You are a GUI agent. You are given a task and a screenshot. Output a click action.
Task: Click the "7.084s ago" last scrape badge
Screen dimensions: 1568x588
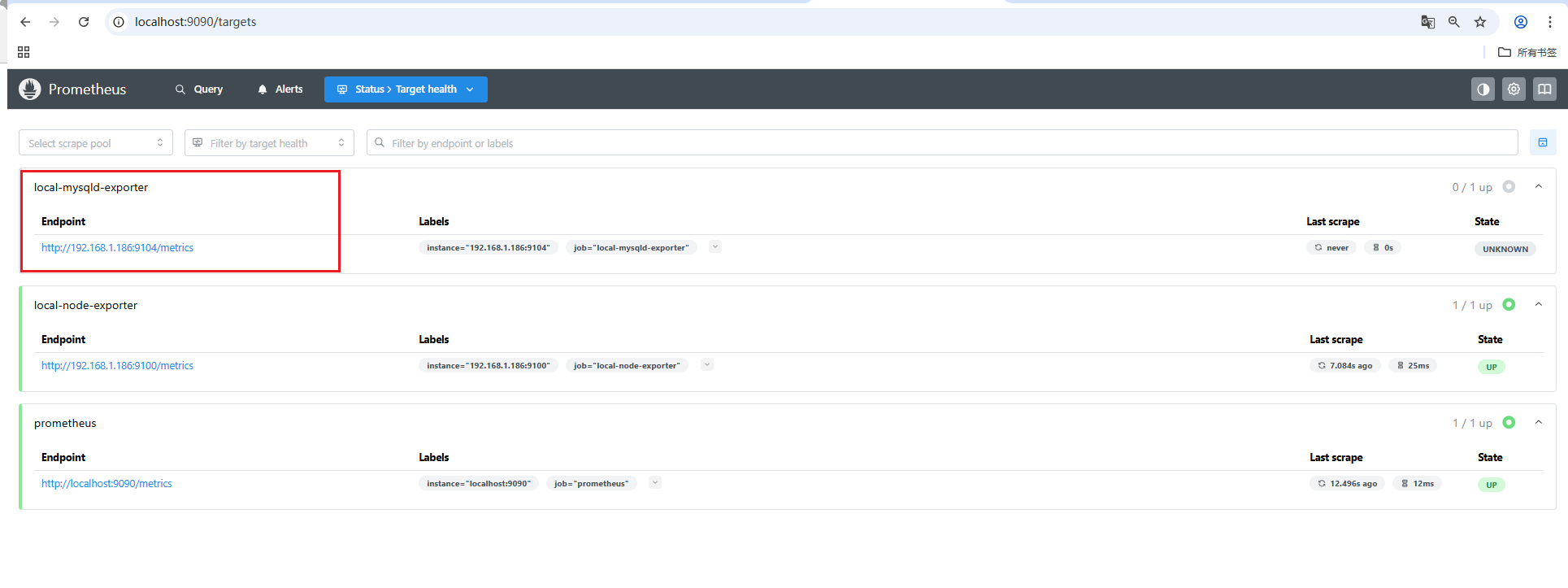[x=1345, y=366]
